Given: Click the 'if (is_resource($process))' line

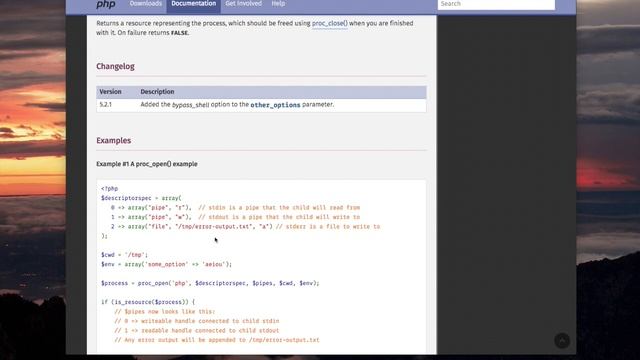Looking at the screenshot, I should (148, 302).
